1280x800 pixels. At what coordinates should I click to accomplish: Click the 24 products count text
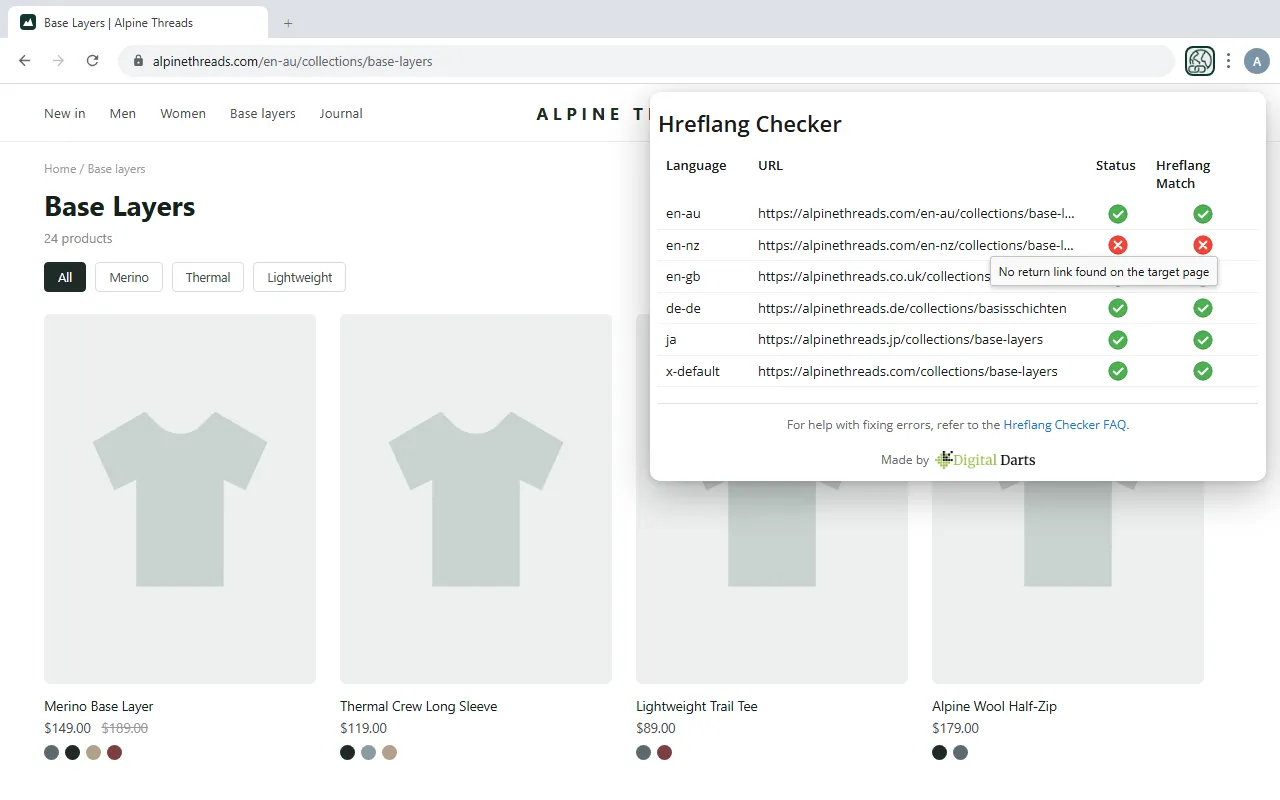78,238
